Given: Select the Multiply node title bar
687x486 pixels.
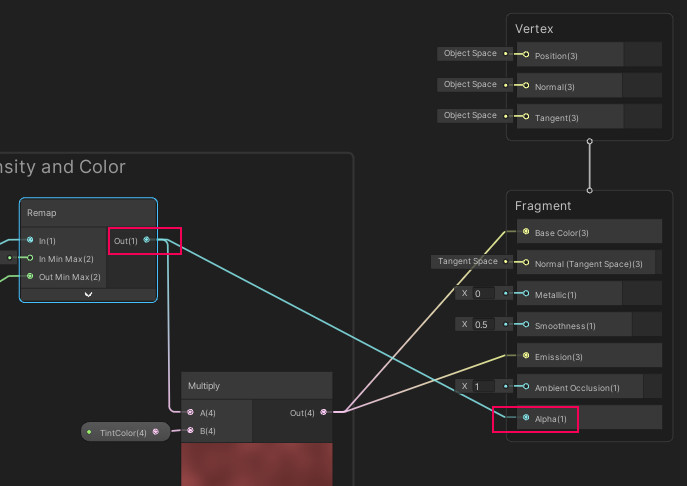Looking at the screenshot, I should point(256,386).
